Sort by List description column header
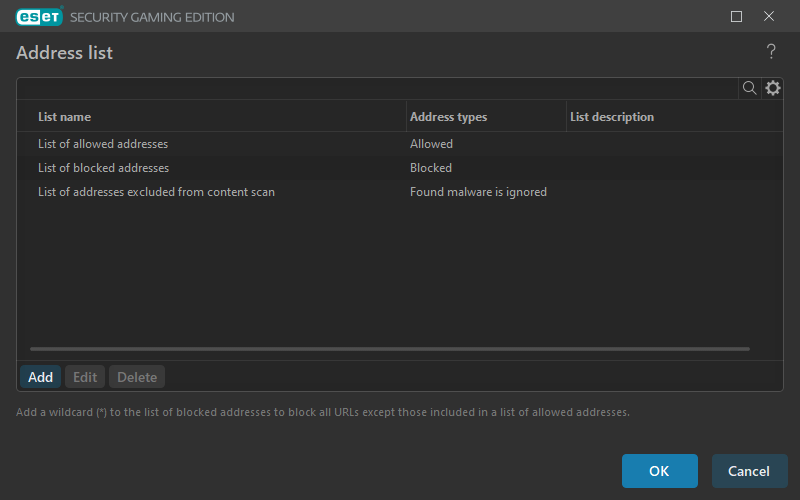Viewport: 800px width, 500px height. click(x=674, y=117)
